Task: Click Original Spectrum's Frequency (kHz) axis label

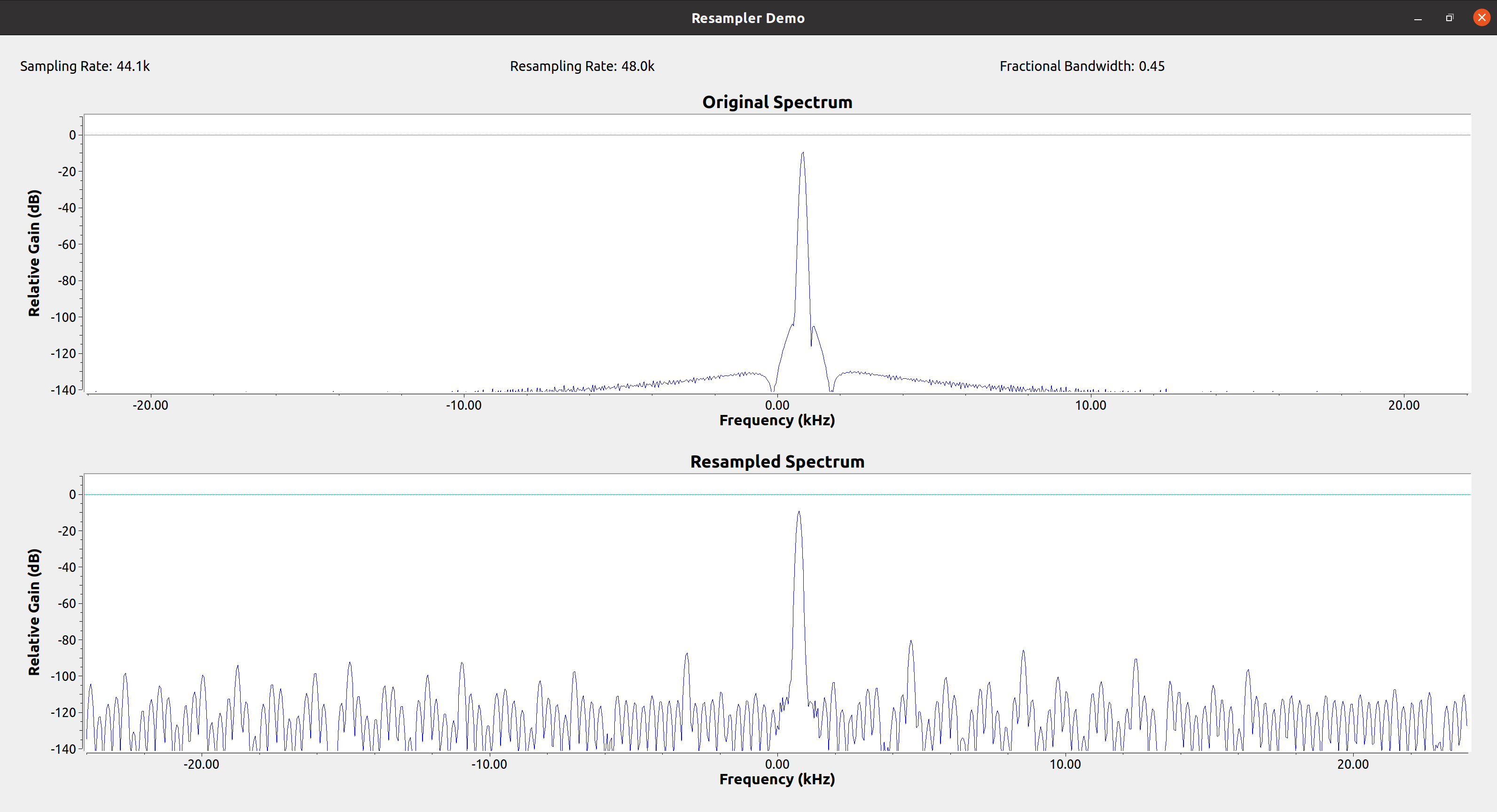Action: coord(777,420)
